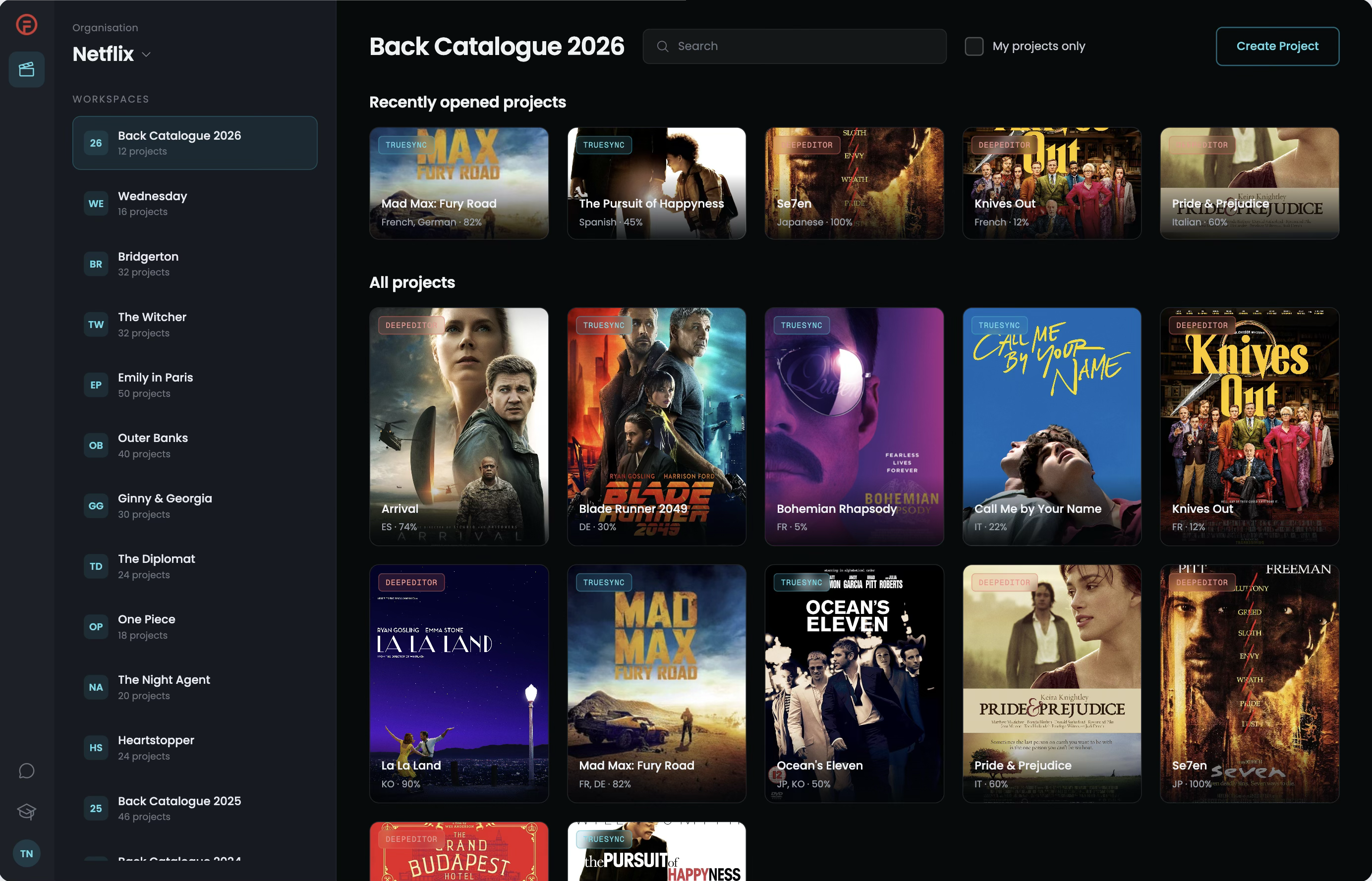Open Pride & Prejudice card in All projects

(x=1052, y=684)
